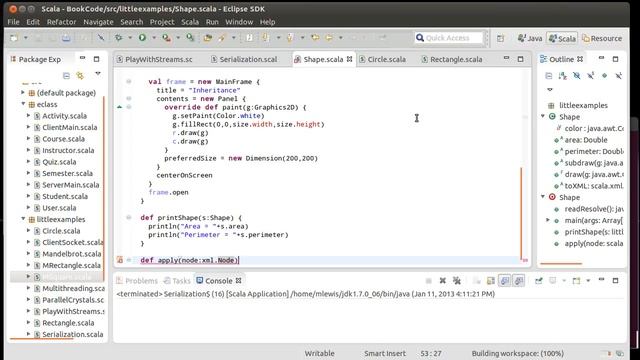Open dropdown arrow next to New icon
Screen dimensions: 640x360
pos(25,38)
